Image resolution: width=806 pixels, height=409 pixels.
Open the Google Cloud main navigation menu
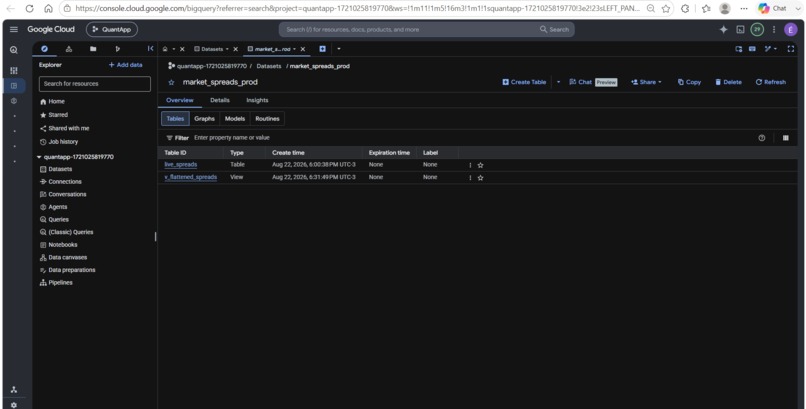click(14, 29)
